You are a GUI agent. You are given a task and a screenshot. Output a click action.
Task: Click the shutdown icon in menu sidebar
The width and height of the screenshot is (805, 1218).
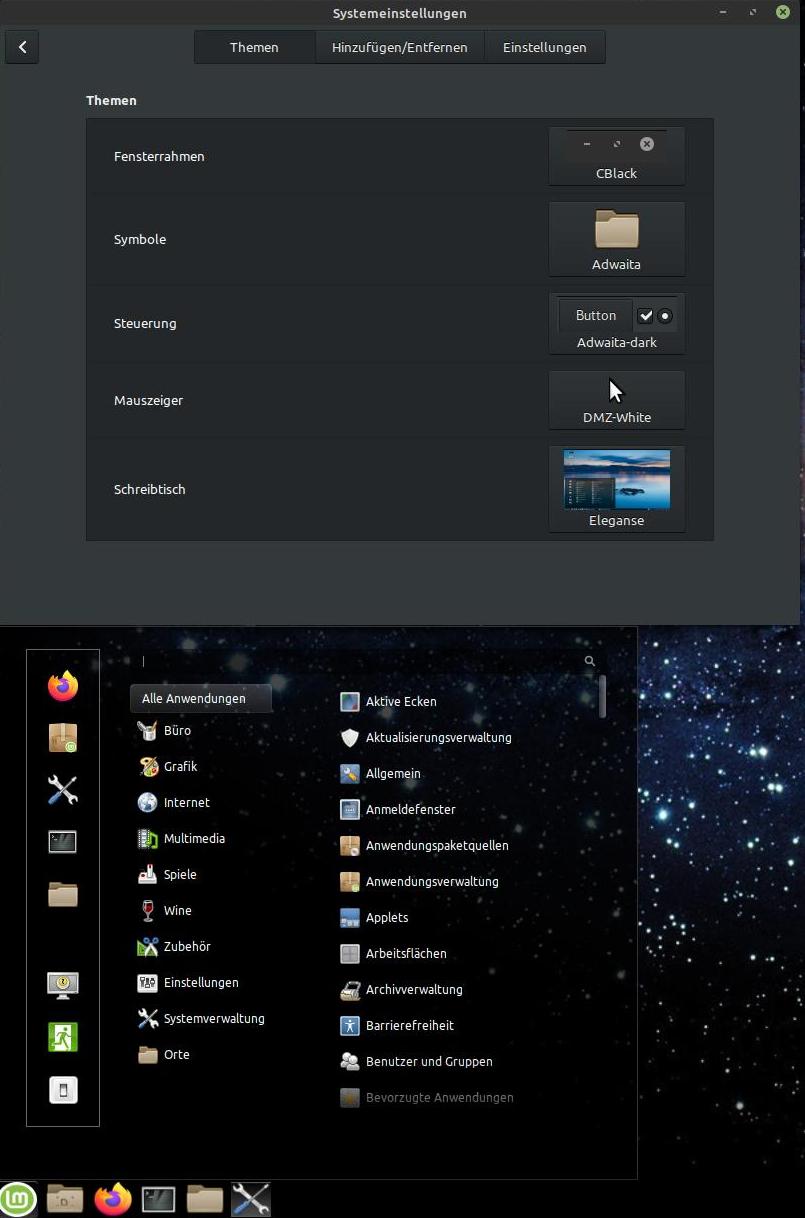[x=63, y=1090]
